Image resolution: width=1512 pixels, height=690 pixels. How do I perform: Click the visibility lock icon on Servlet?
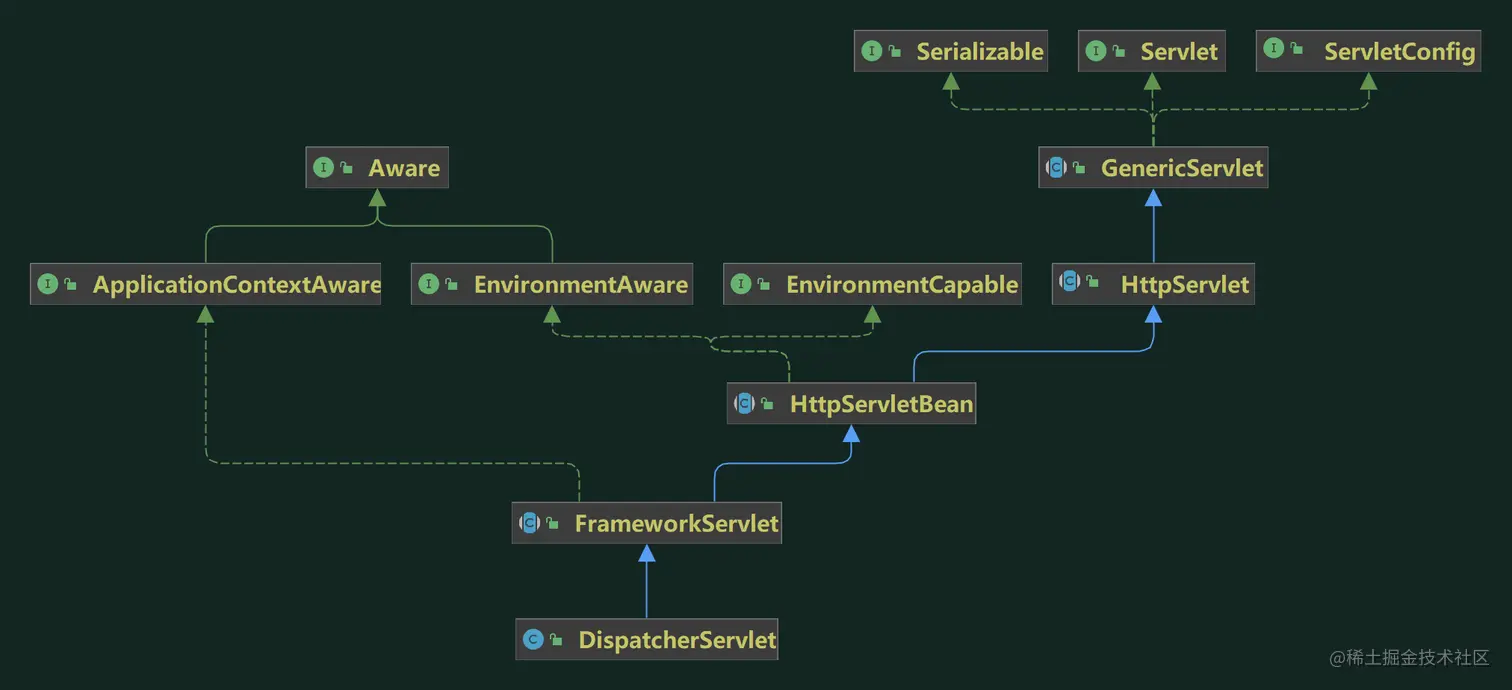pyautogui.click(x=1119, y=51)
